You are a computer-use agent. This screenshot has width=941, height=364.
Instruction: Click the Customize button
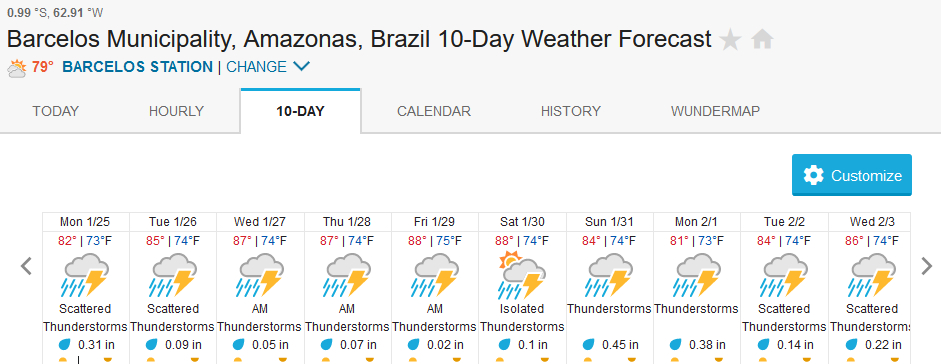pos(852,175)
